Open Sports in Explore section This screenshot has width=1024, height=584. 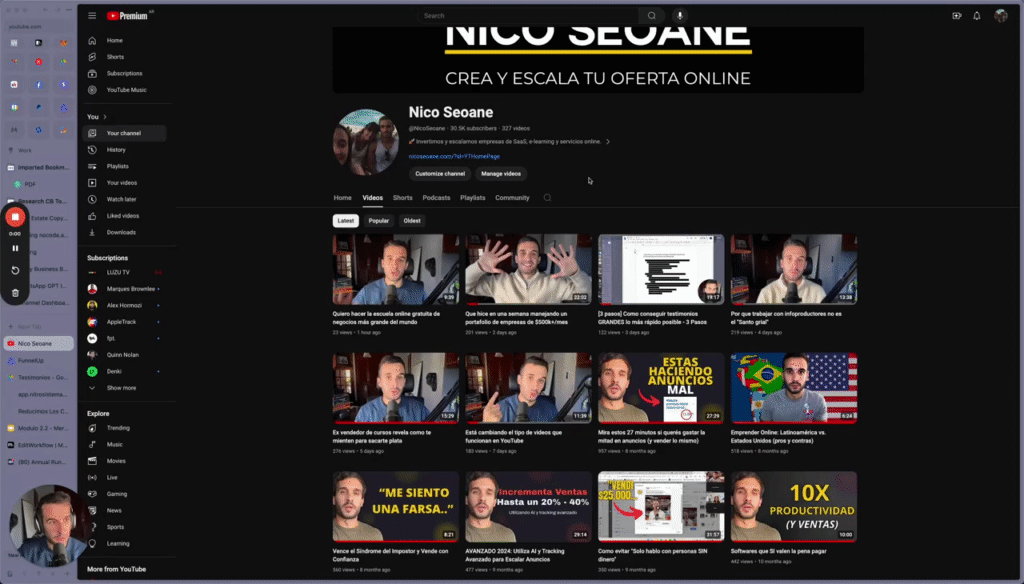click(x=125, y=527)
